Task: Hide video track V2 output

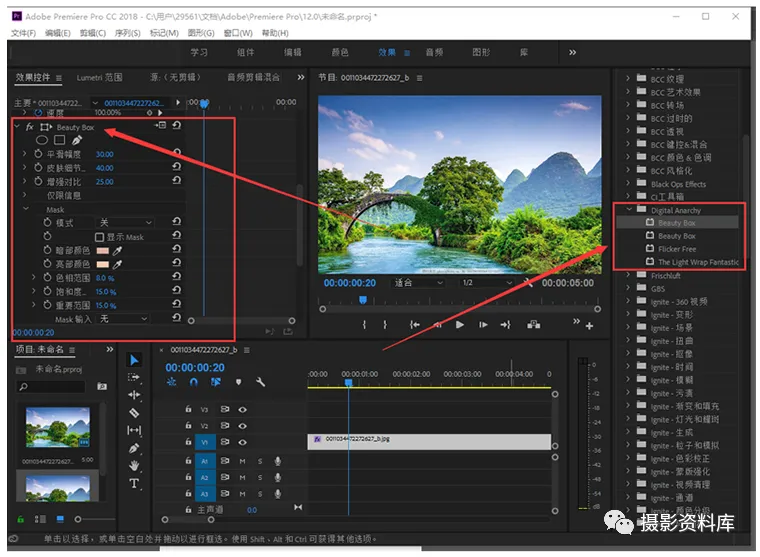Action: (242, 426)
